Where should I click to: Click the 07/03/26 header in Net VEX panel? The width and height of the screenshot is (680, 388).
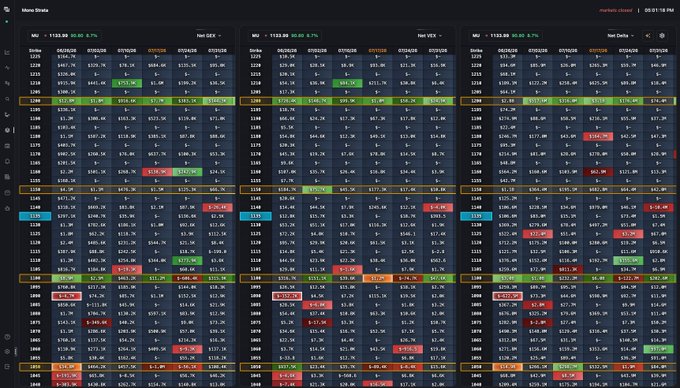(x=317, y=51)
